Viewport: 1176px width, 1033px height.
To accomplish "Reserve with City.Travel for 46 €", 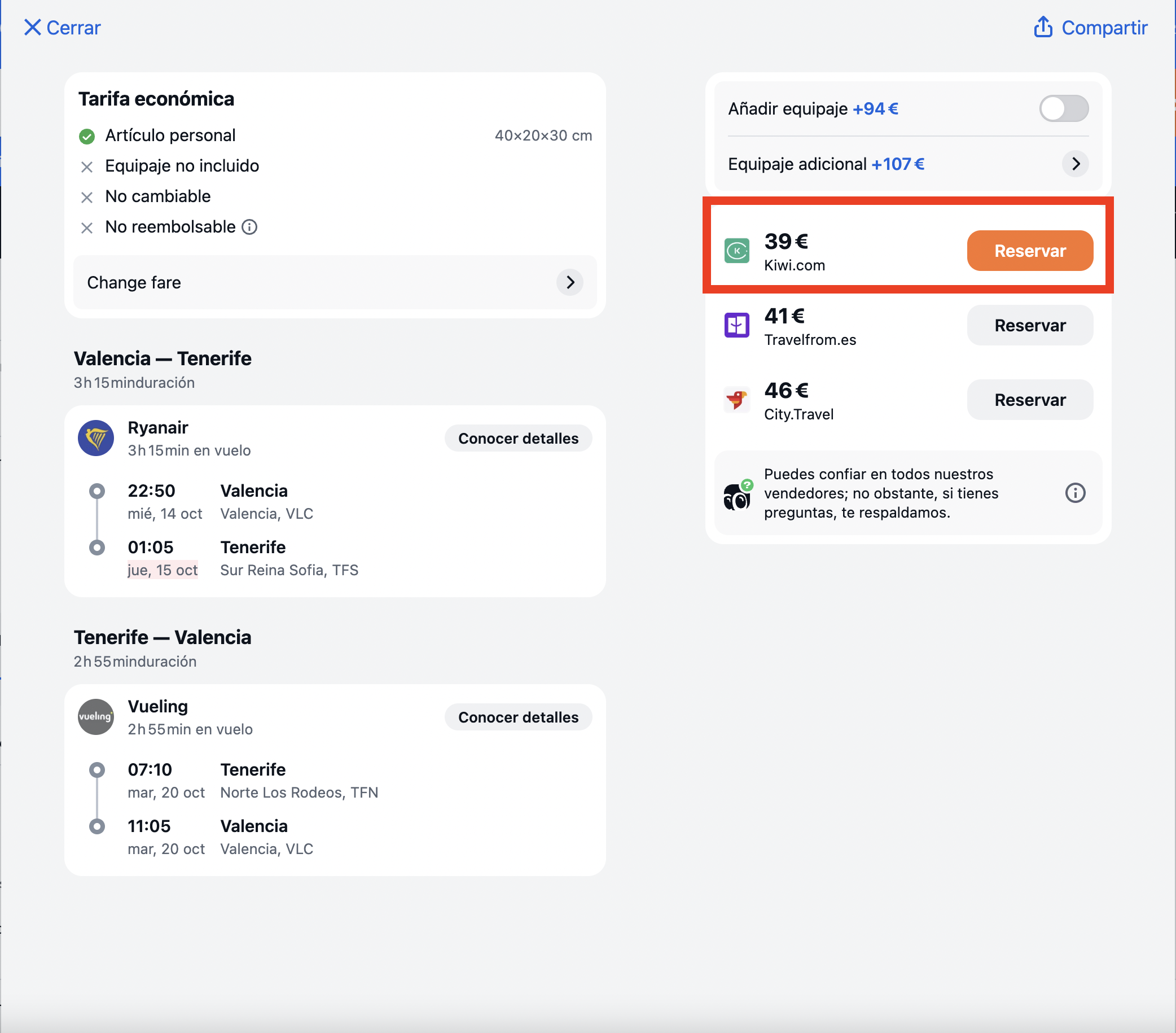I will coord(1030,400).
